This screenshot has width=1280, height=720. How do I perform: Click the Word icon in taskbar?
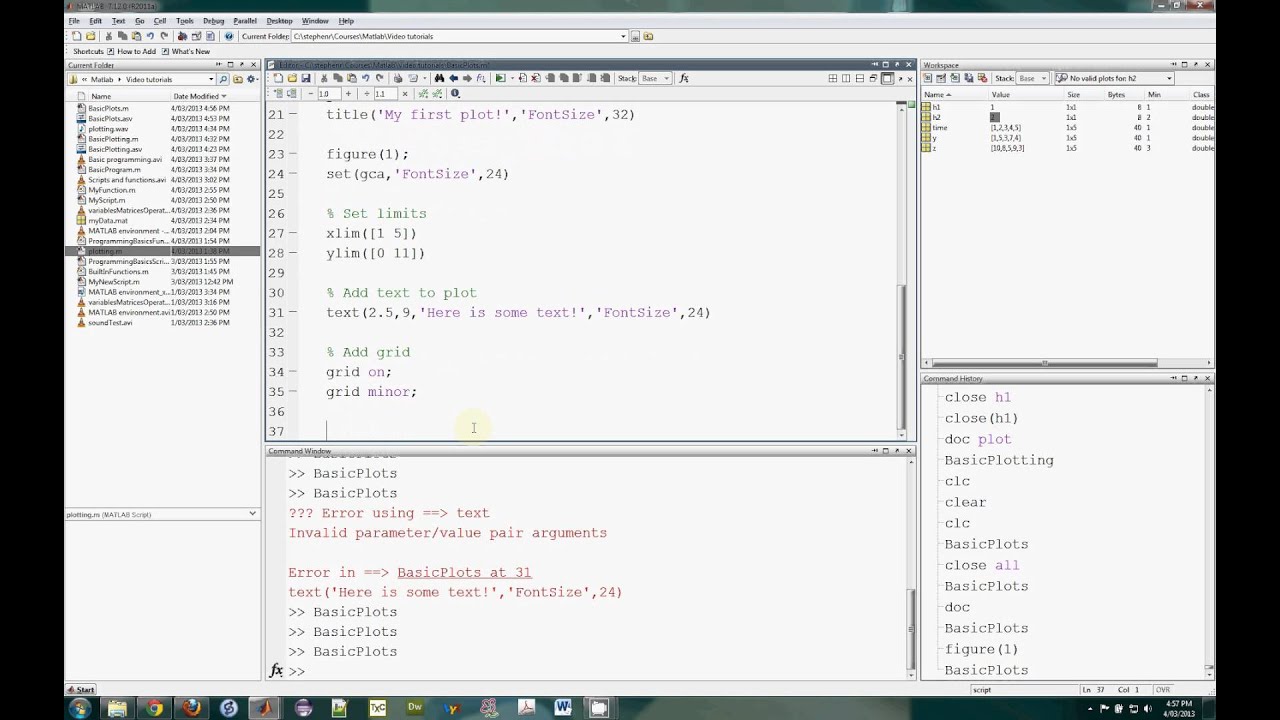click(x=562, y=708)
